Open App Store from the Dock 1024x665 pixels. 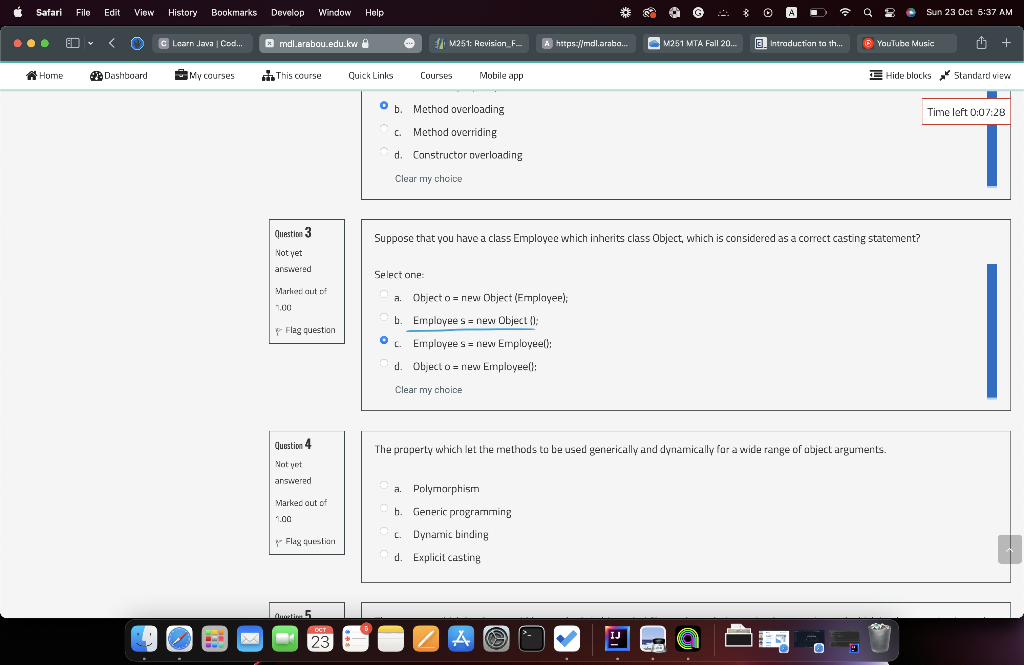pyautogui.click(x=461, y=639)
